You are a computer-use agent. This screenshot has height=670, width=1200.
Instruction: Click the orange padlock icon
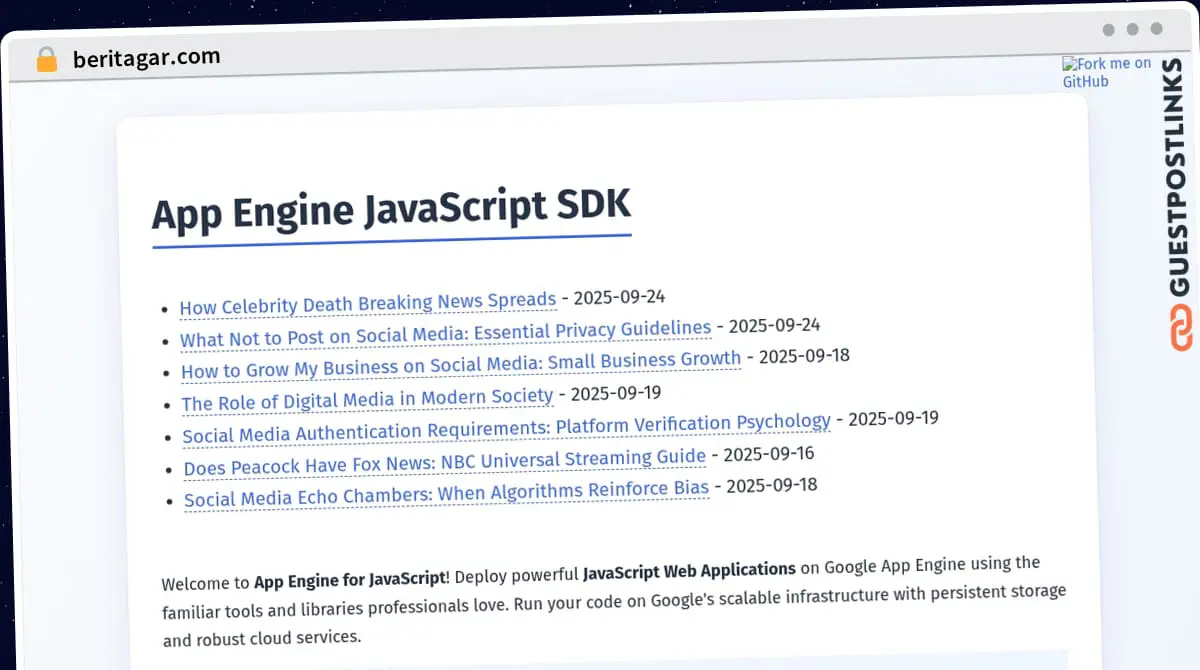(46, 60)
